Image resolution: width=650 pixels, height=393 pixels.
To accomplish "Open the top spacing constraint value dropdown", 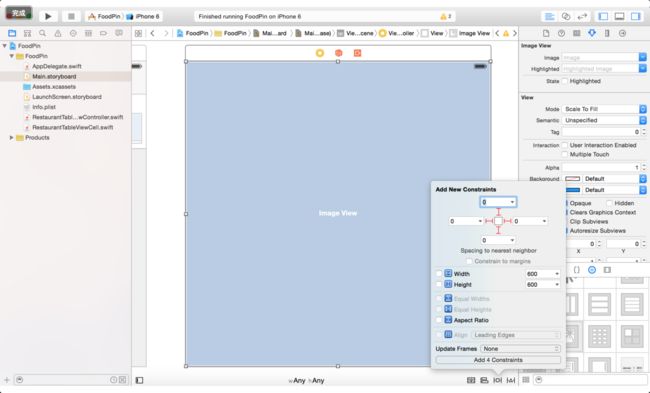I will coord(512,202).
